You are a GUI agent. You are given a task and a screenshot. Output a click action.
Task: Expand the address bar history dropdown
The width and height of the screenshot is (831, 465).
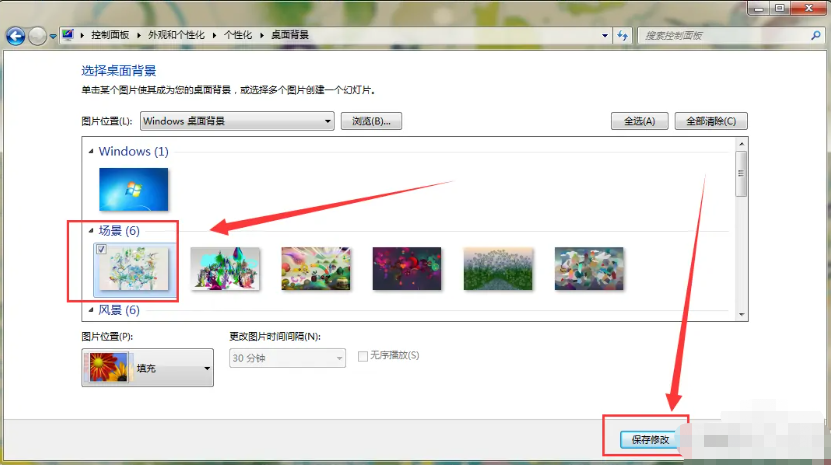[605, 36]
